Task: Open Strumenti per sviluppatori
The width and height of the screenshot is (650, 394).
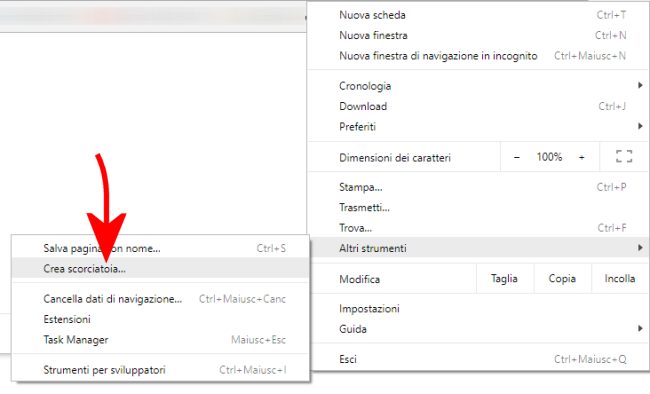Action: 160,370
